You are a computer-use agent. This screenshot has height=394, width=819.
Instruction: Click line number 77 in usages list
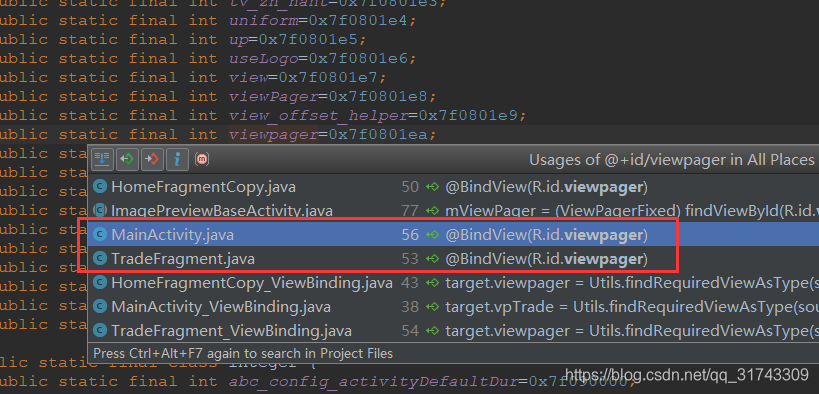pos(410,211)
